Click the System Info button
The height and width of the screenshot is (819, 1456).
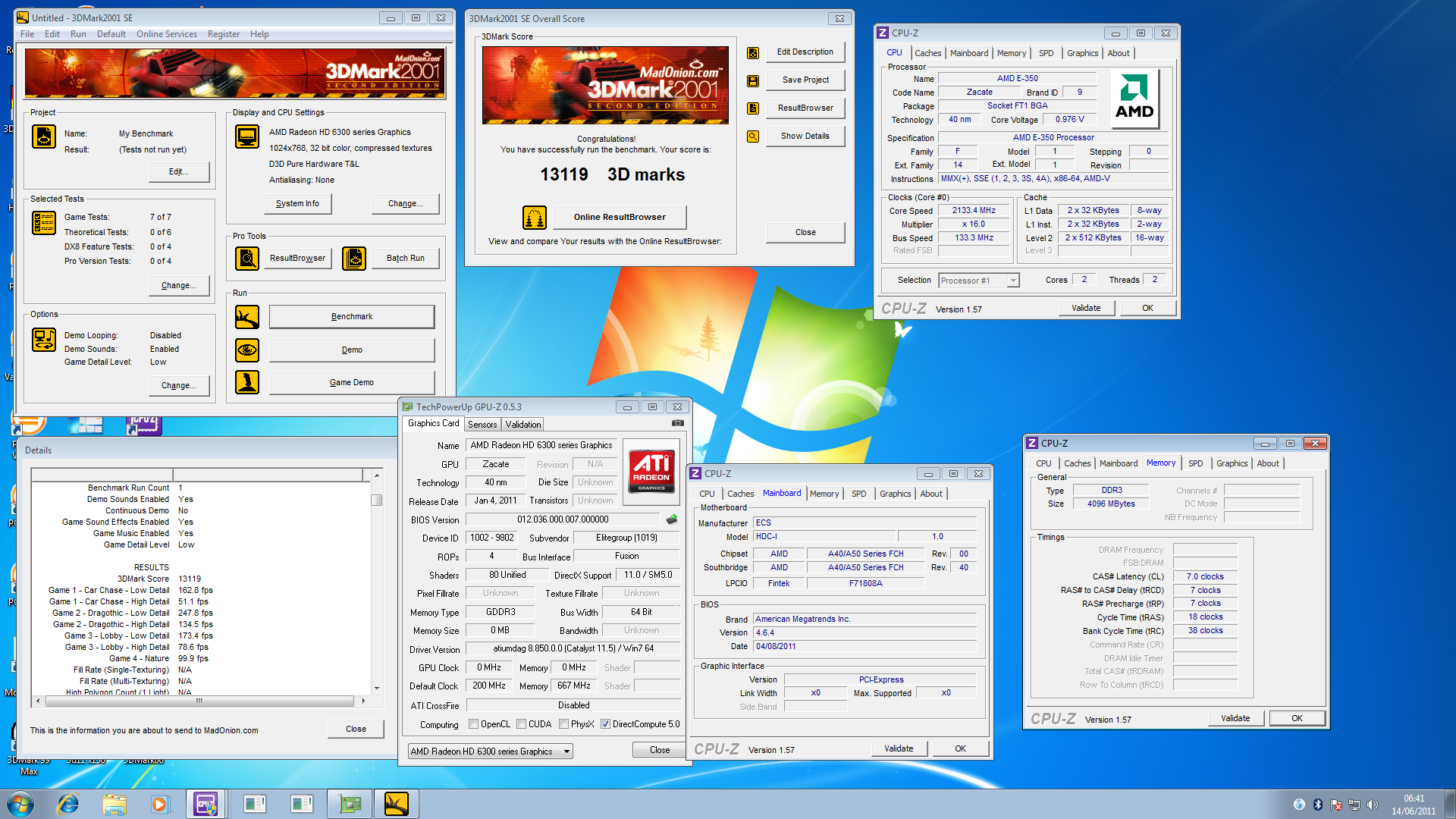(297, 203)
